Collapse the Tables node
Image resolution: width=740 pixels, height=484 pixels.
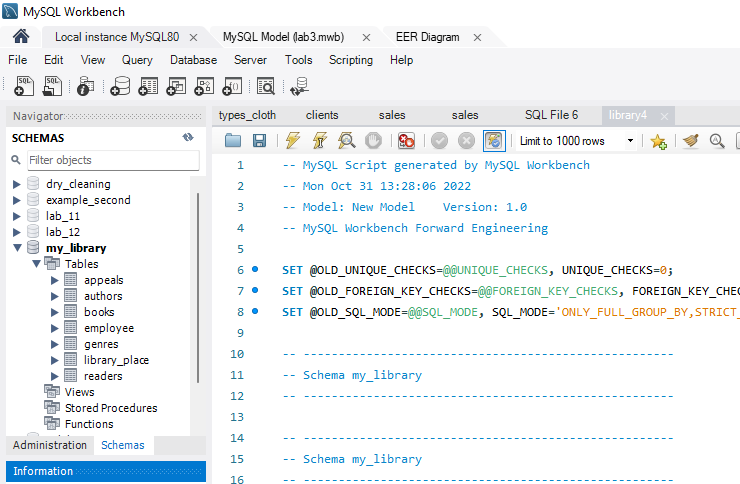click(36, 264)
